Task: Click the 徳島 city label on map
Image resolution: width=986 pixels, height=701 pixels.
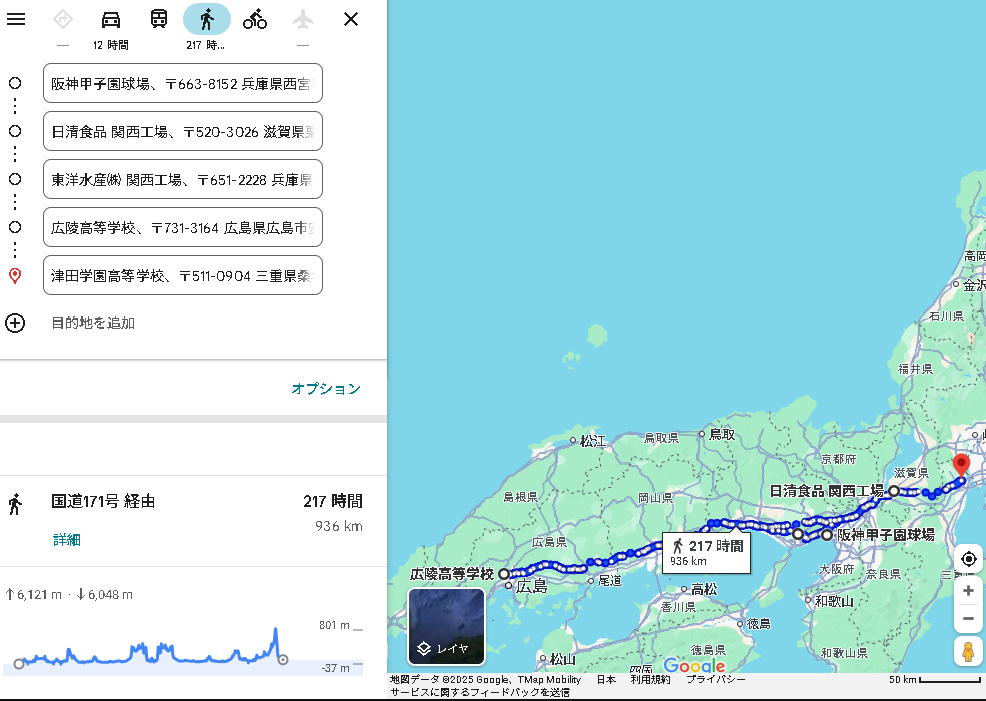Action: click(x=759, y=624)
